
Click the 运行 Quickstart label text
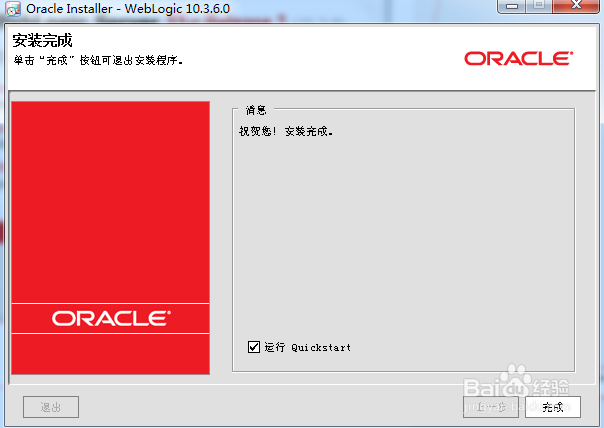307,347
